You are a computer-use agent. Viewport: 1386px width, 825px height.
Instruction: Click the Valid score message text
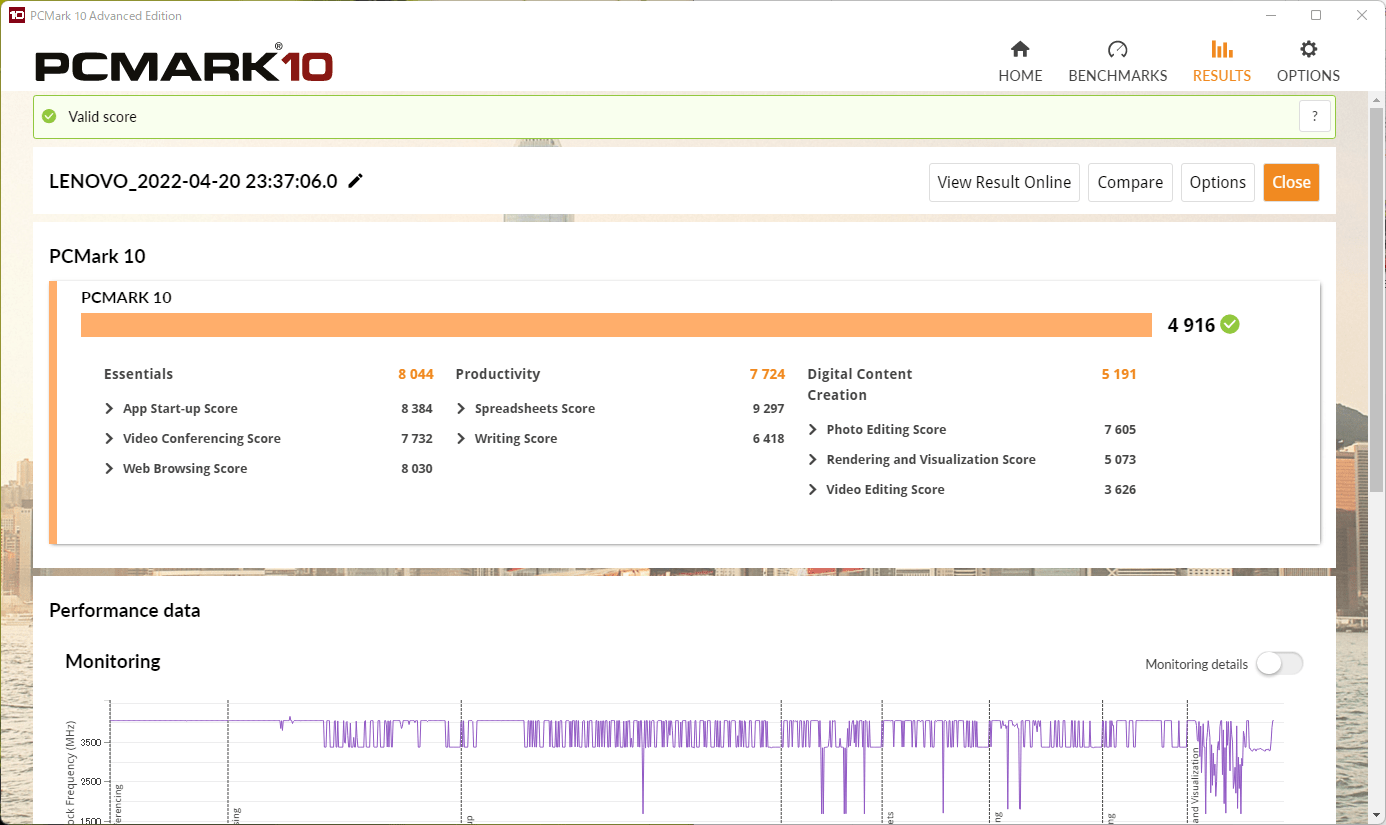click(102, 117)
